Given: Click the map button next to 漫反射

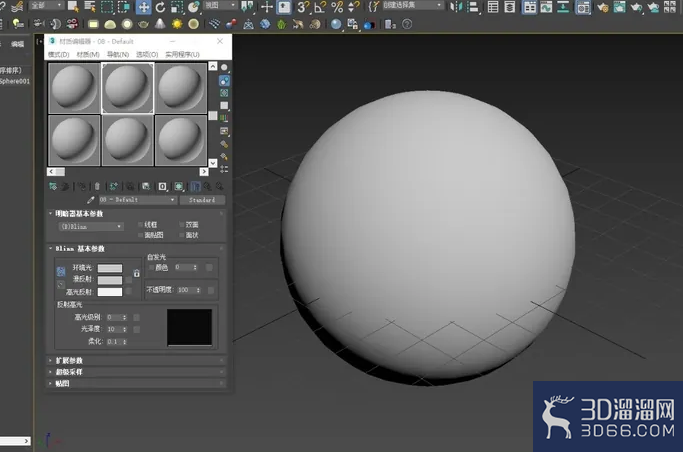Looking at the screenshot, I should click(129, 280).
